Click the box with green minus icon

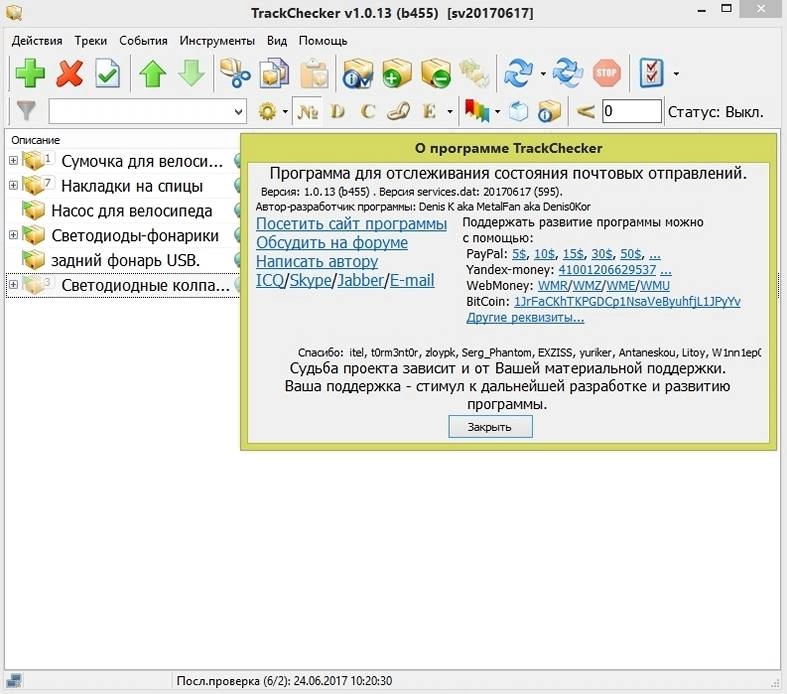coord(436,74)
